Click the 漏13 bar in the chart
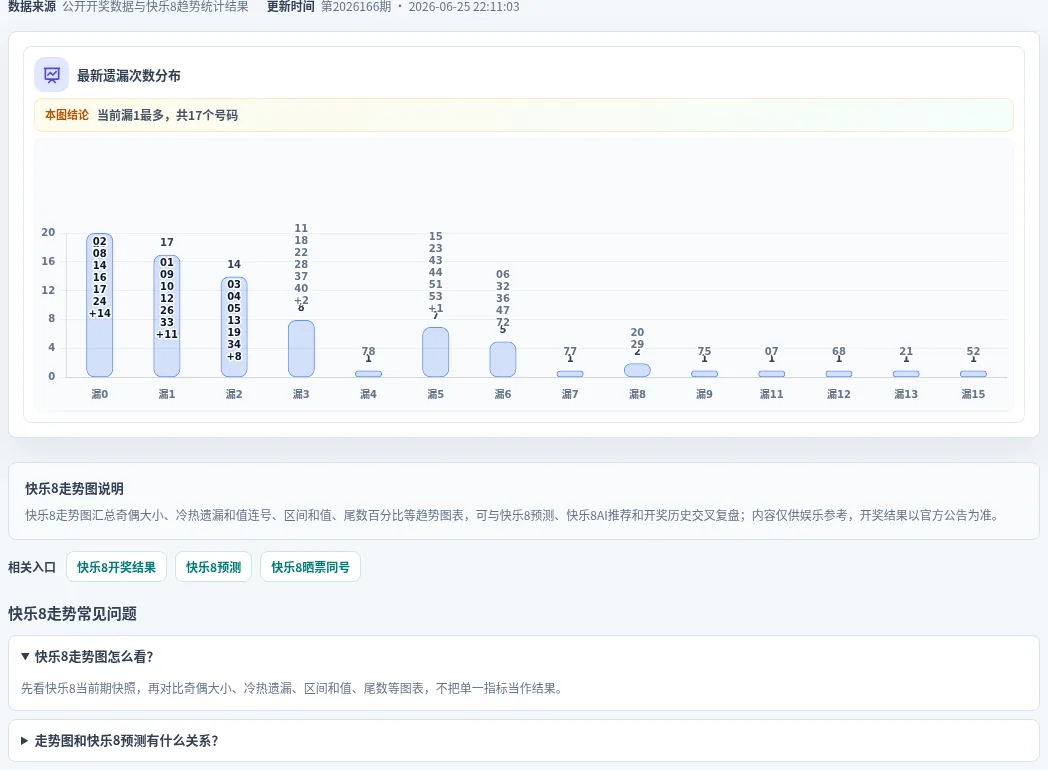Screen dimensions: 1048x770 (906, 374)
